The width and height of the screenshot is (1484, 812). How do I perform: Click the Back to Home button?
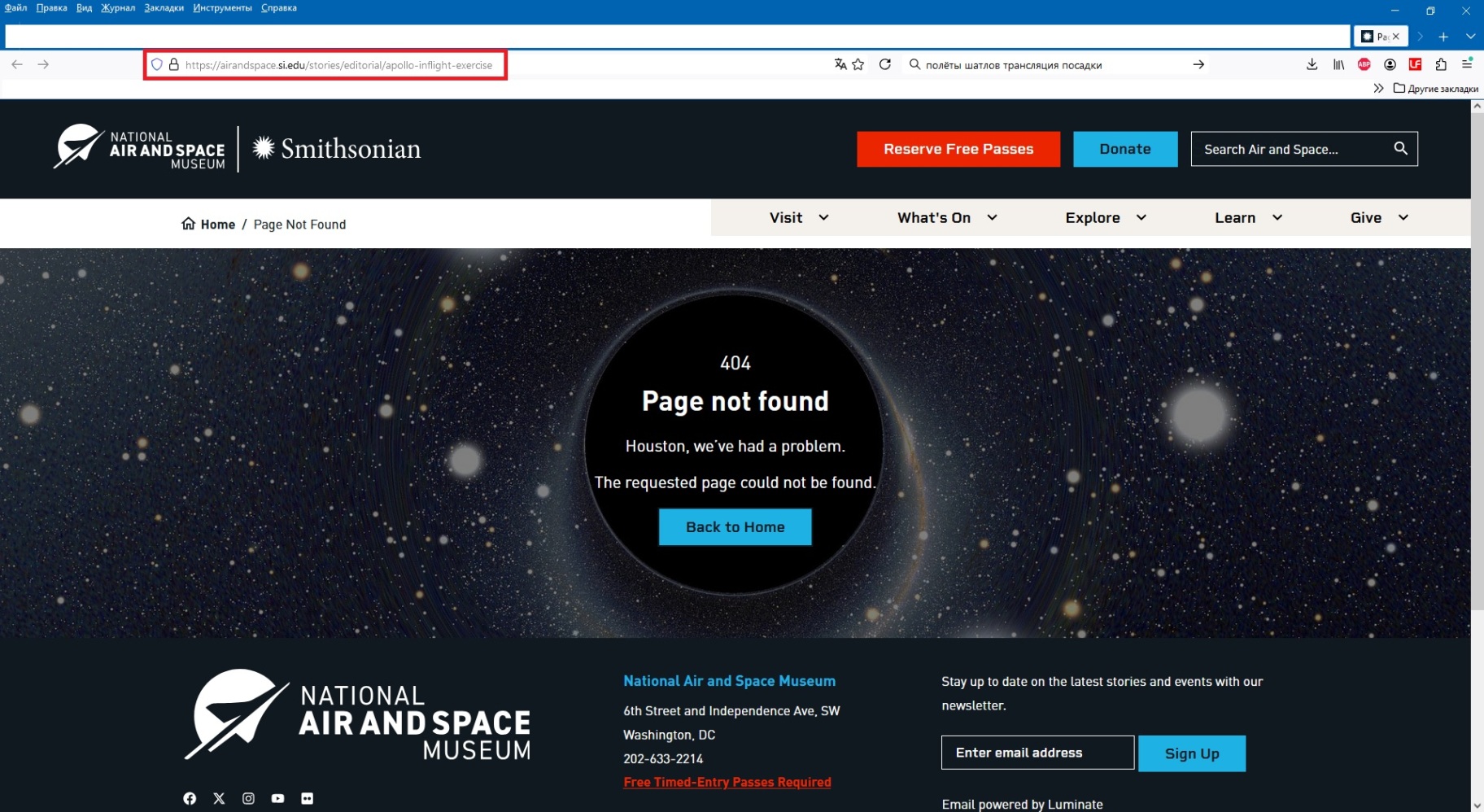(735, 527)
